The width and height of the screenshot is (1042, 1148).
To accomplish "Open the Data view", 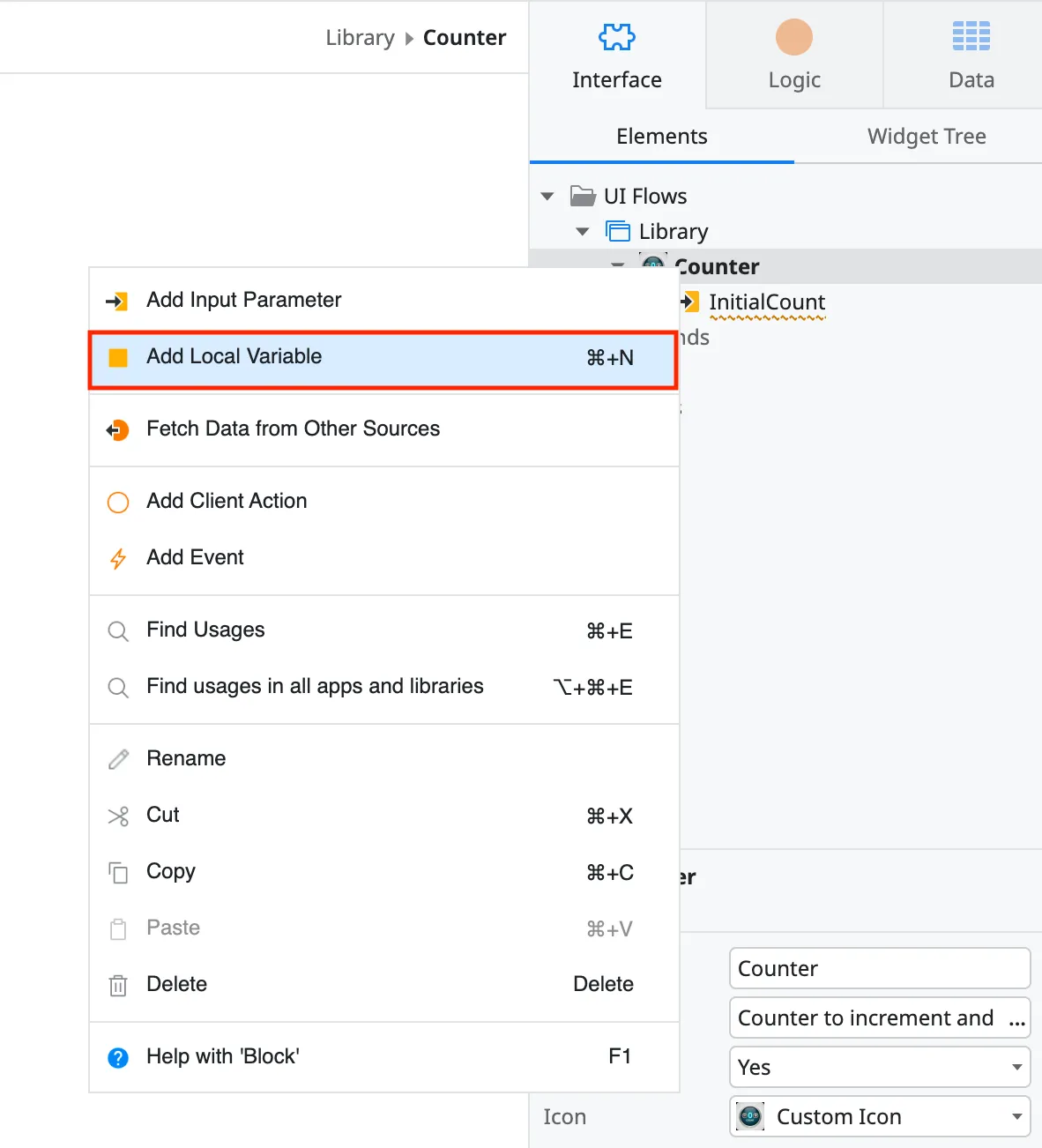I will [x=971, y=53].
